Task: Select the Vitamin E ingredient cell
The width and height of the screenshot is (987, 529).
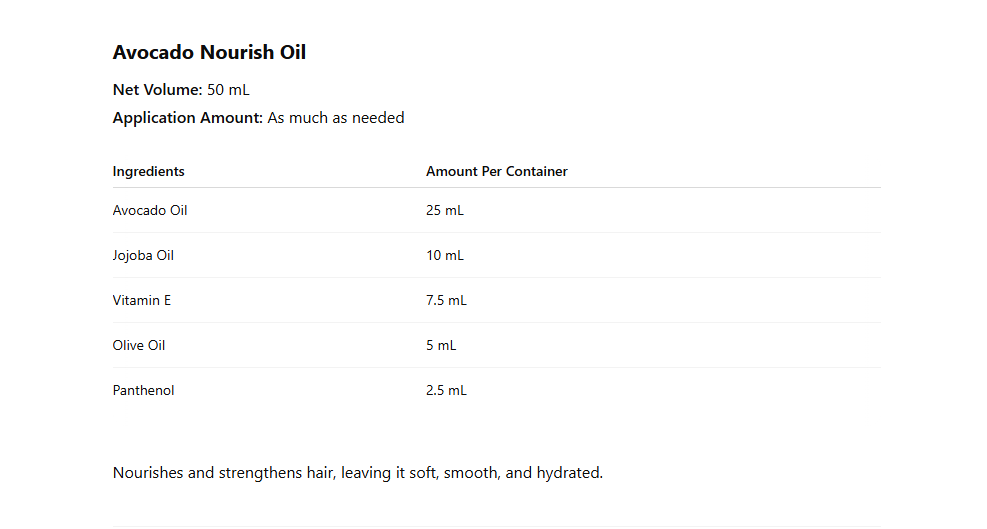Action: click(x=142, y=301)
